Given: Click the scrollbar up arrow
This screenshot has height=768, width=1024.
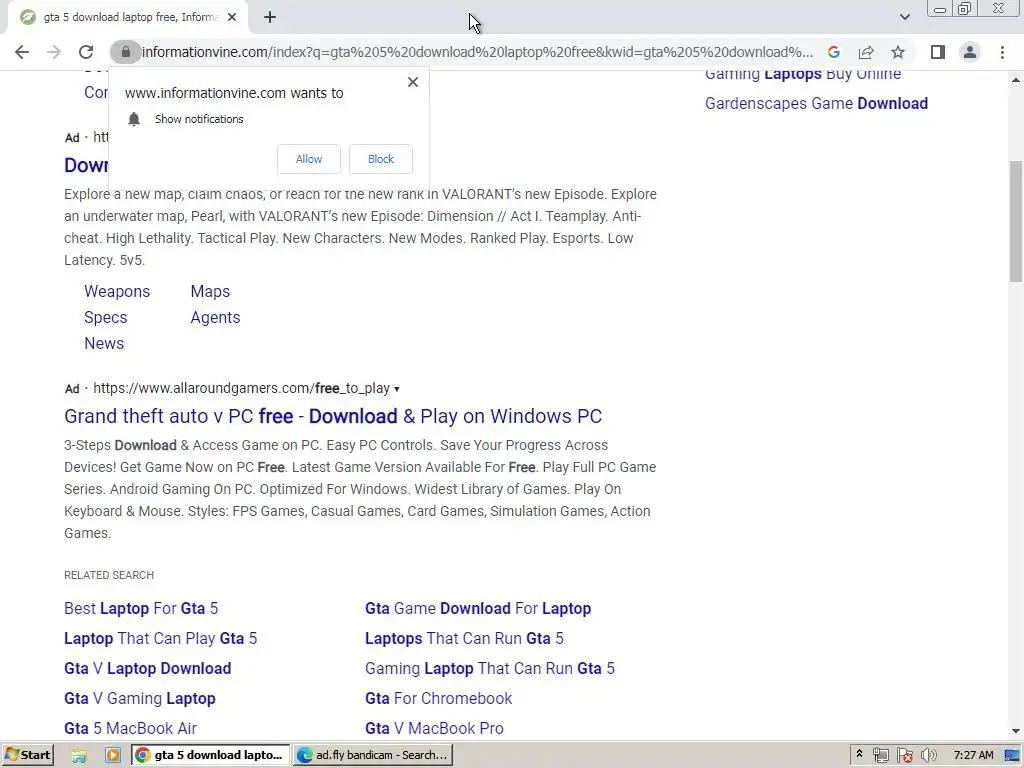Looking at the screenshot, I should (1016, 80).
